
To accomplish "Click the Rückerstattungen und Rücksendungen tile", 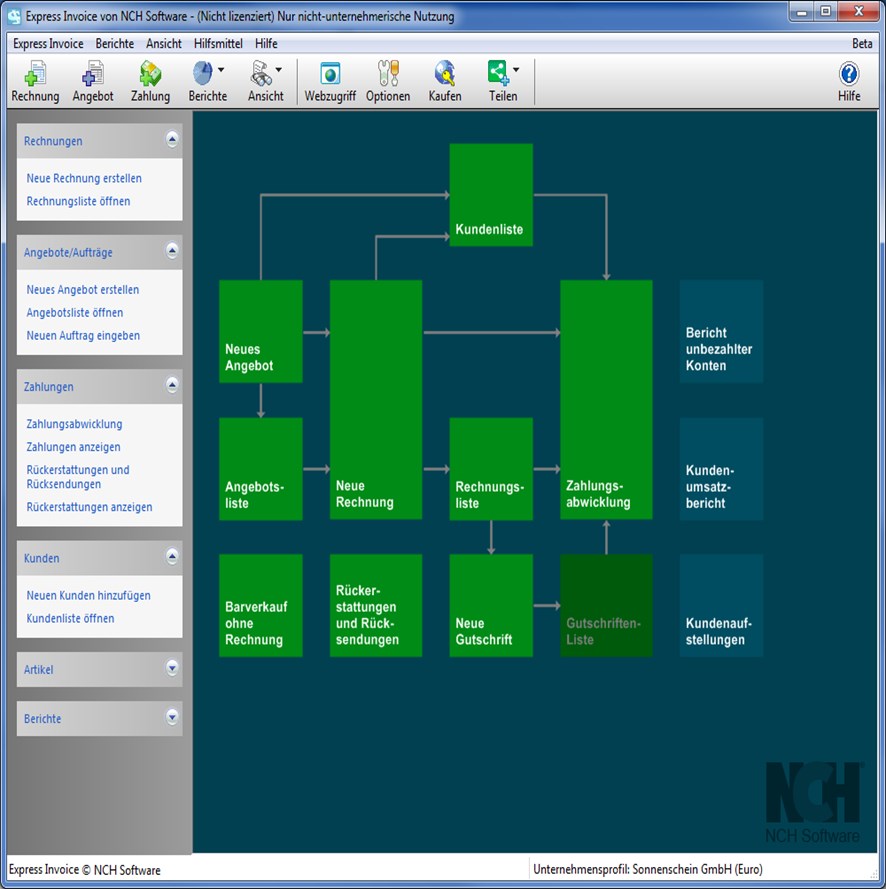I will [x=376, y=606].
